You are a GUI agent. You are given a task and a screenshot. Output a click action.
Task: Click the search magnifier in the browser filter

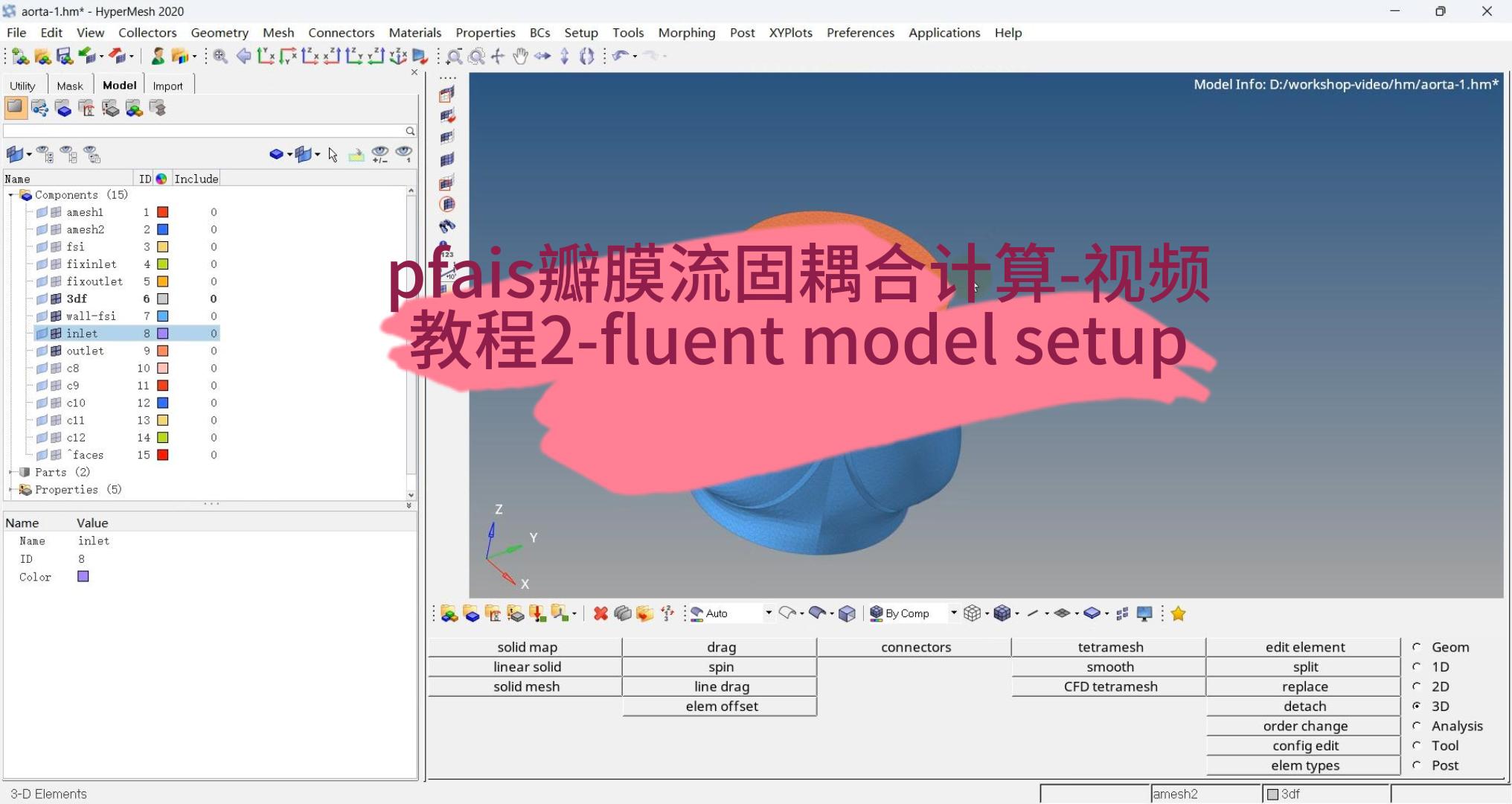coord(410,131)
